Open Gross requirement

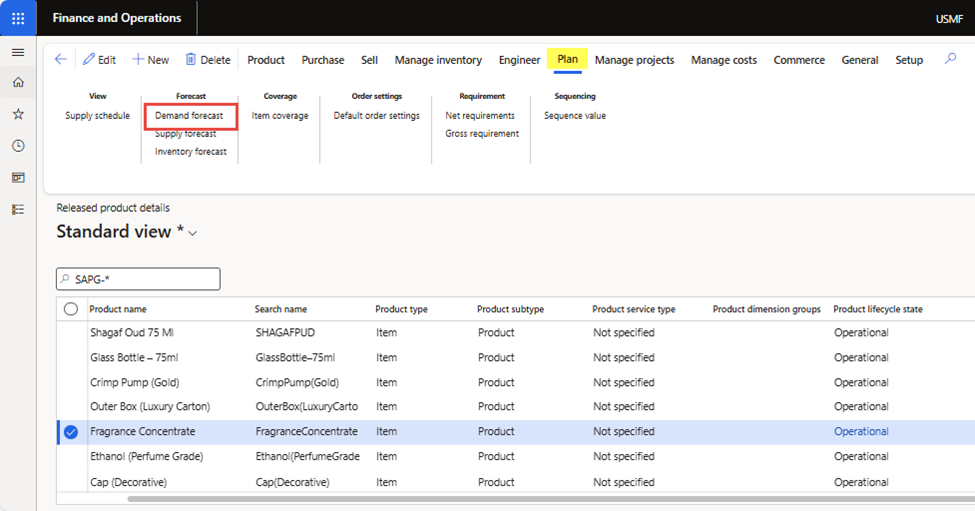[482, 134]
